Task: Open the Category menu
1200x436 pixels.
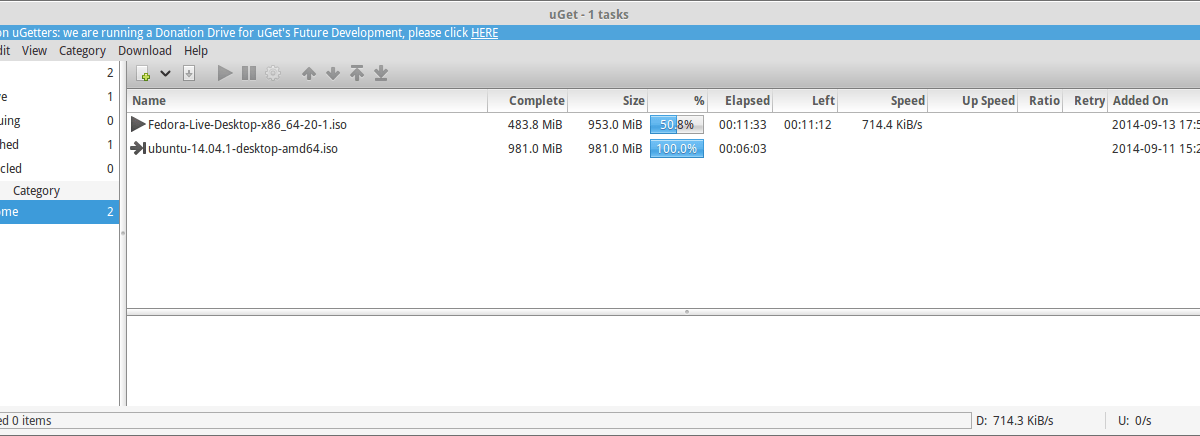Action: pos(82,50)
